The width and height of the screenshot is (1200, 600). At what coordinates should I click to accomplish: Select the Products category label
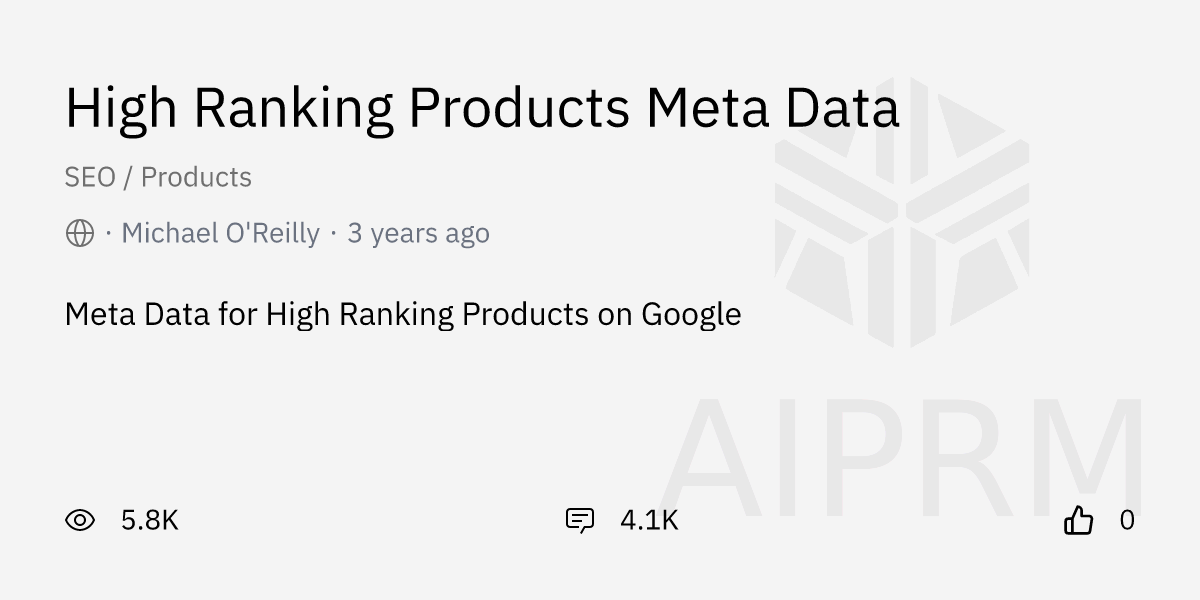196,178
